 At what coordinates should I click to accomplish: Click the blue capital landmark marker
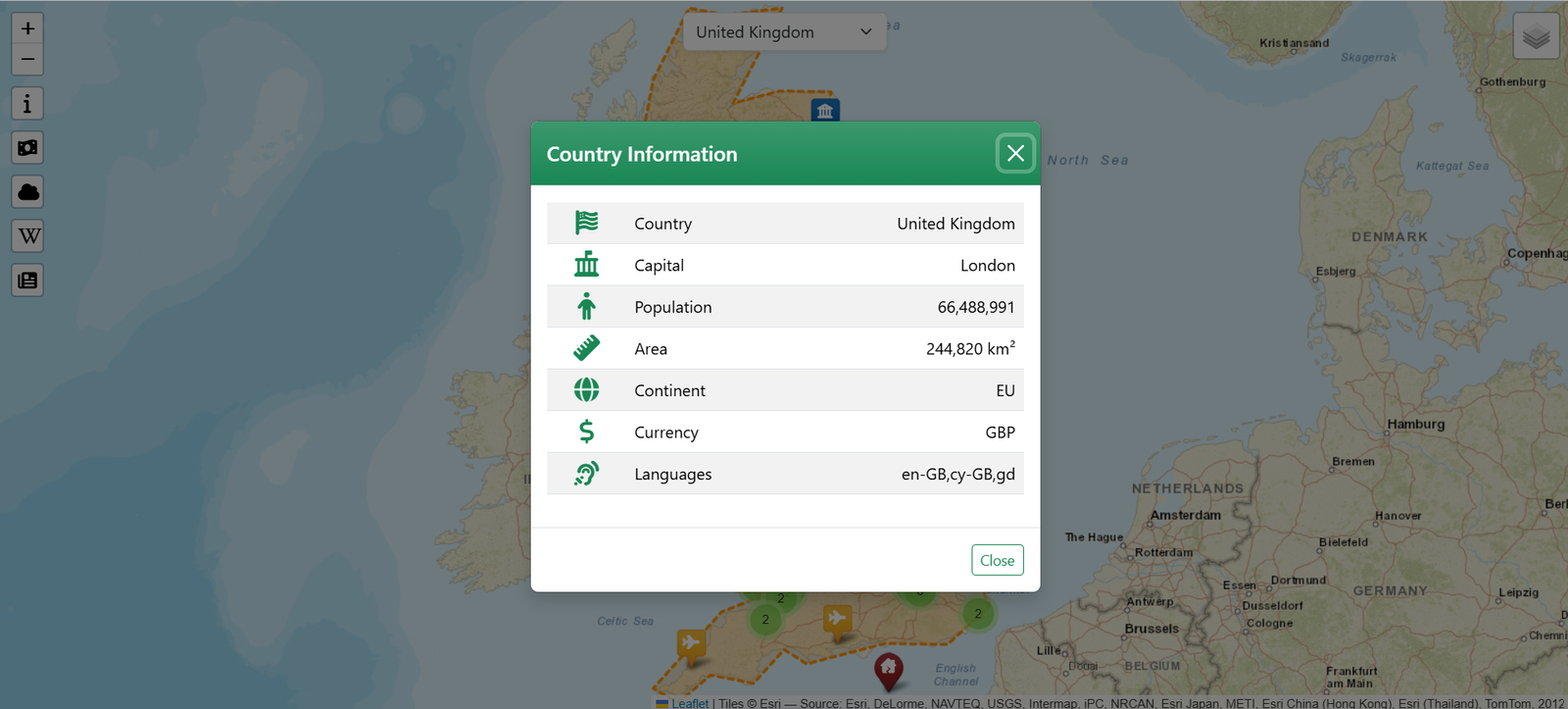click(x=825, y=110)
